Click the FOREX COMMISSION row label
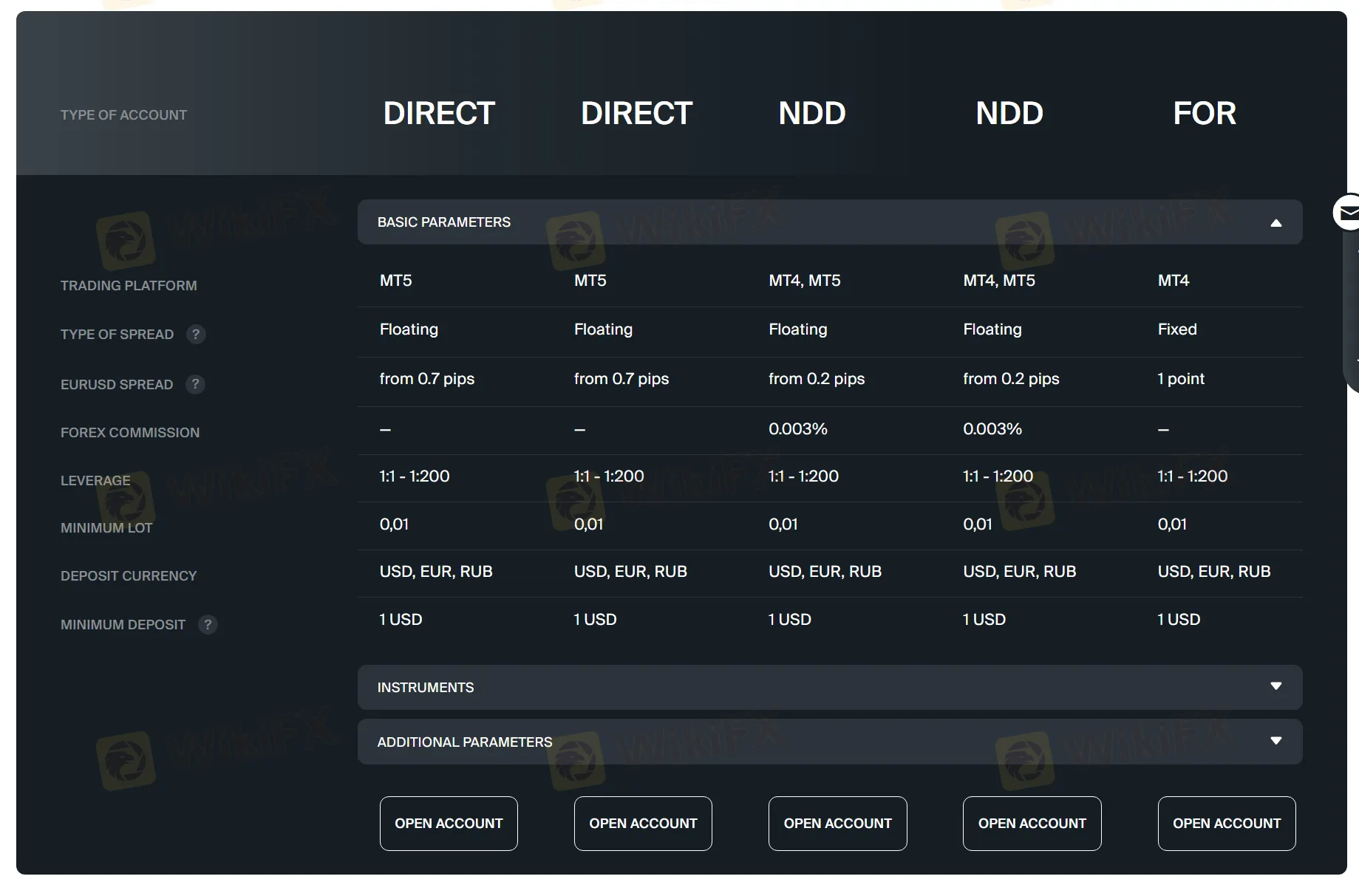1359x896 pixels. coord(130,433)
